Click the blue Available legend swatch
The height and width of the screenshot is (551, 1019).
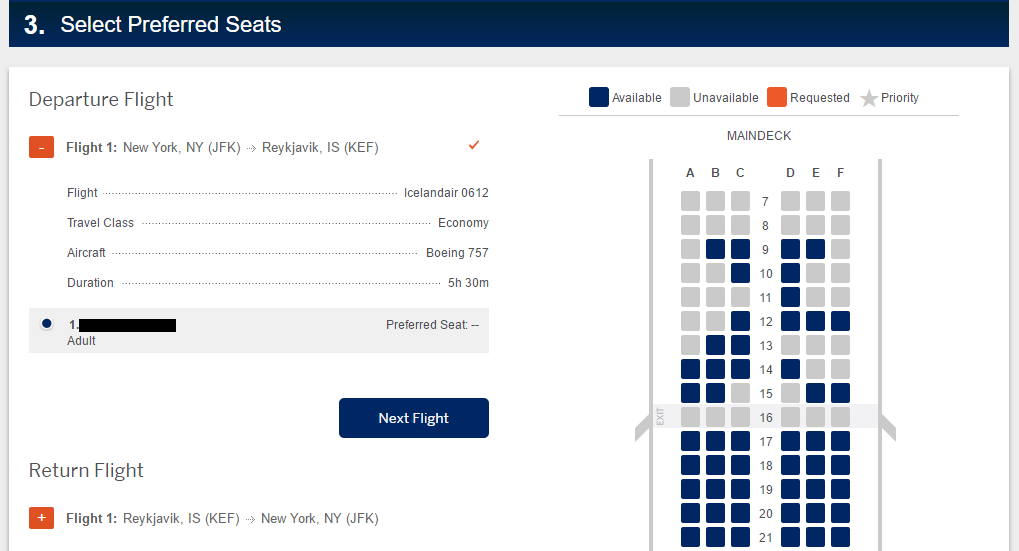(x=599, y=97)
